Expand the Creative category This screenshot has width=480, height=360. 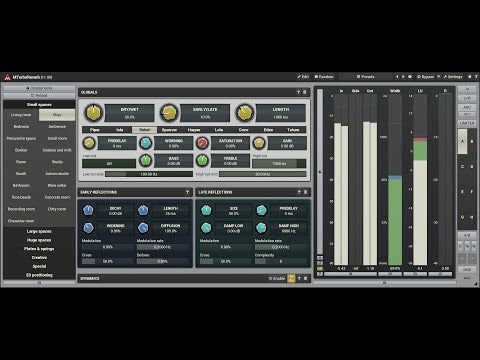[39, 257]
